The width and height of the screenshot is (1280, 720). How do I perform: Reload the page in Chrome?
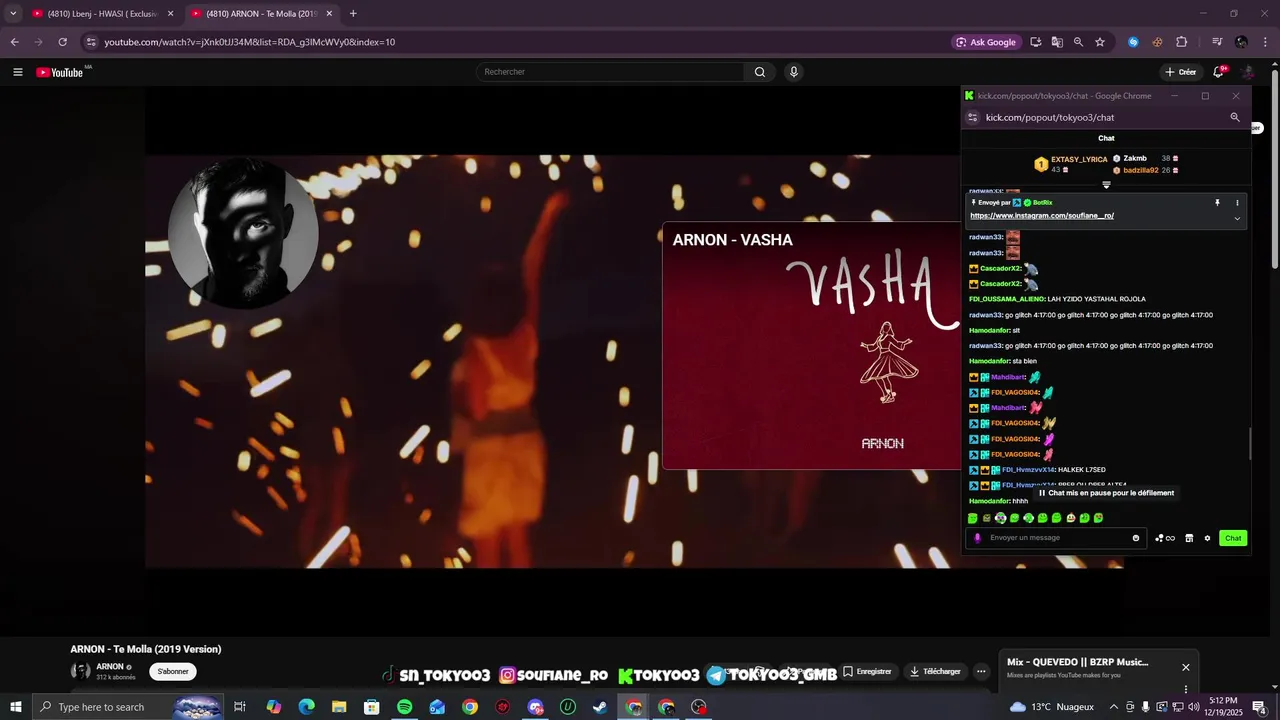point(62,42)
